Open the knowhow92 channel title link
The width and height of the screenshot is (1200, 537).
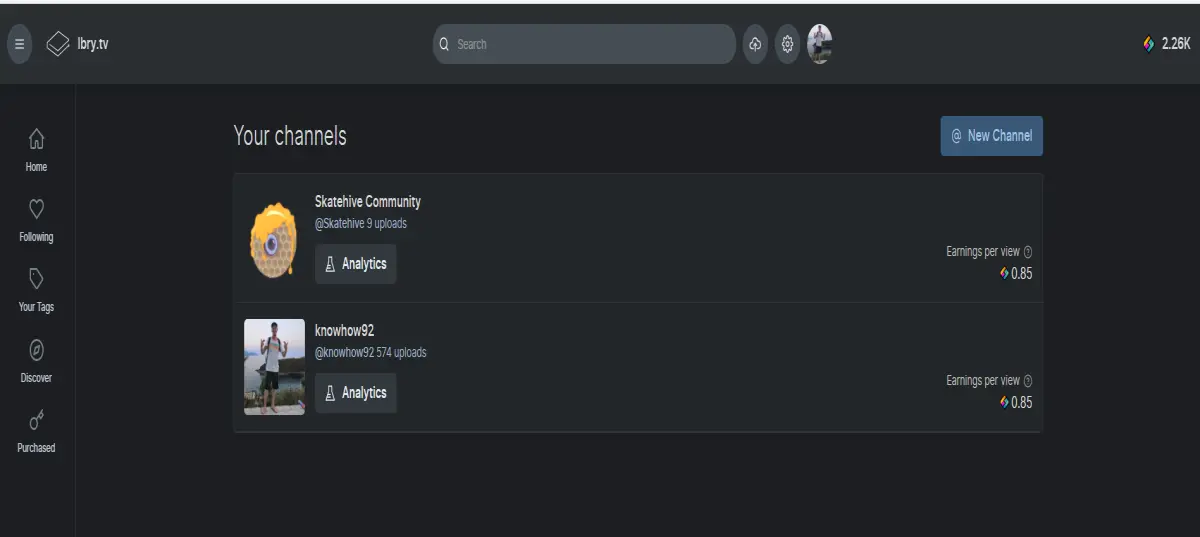344,330
